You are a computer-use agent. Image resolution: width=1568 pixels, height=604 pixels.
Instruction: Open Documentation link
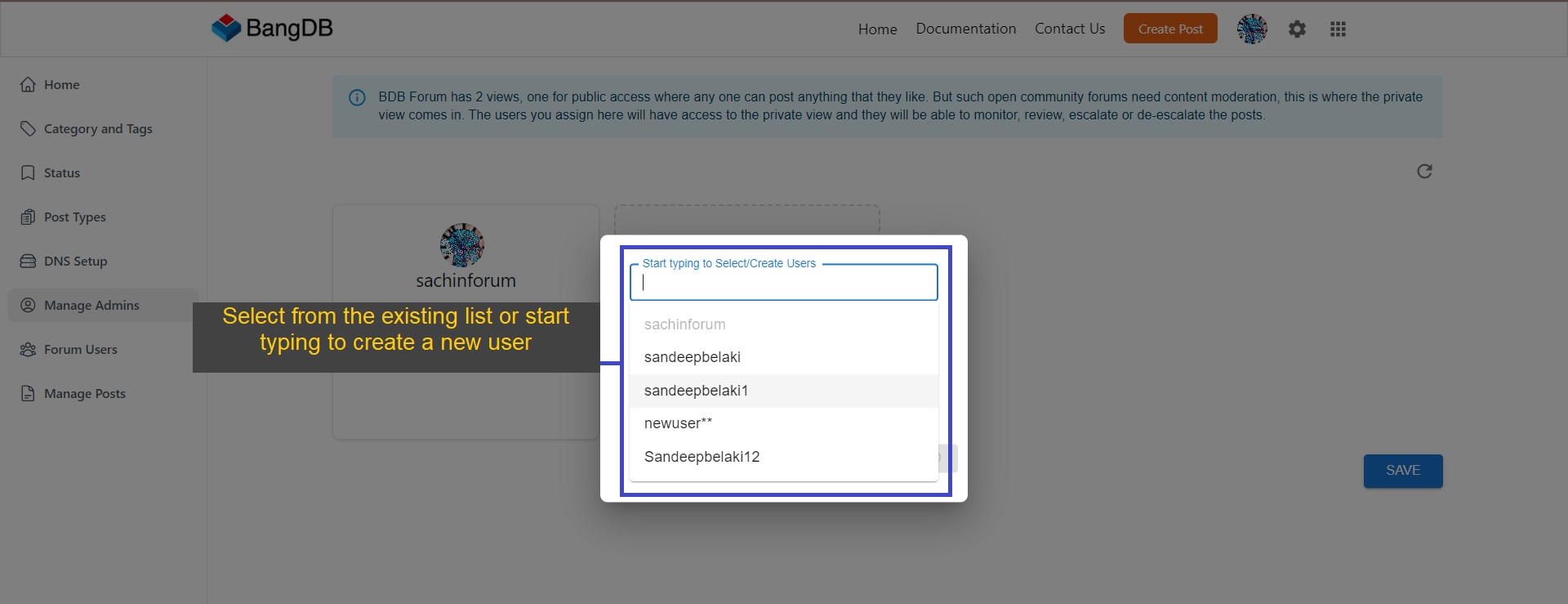coord(966,29)
